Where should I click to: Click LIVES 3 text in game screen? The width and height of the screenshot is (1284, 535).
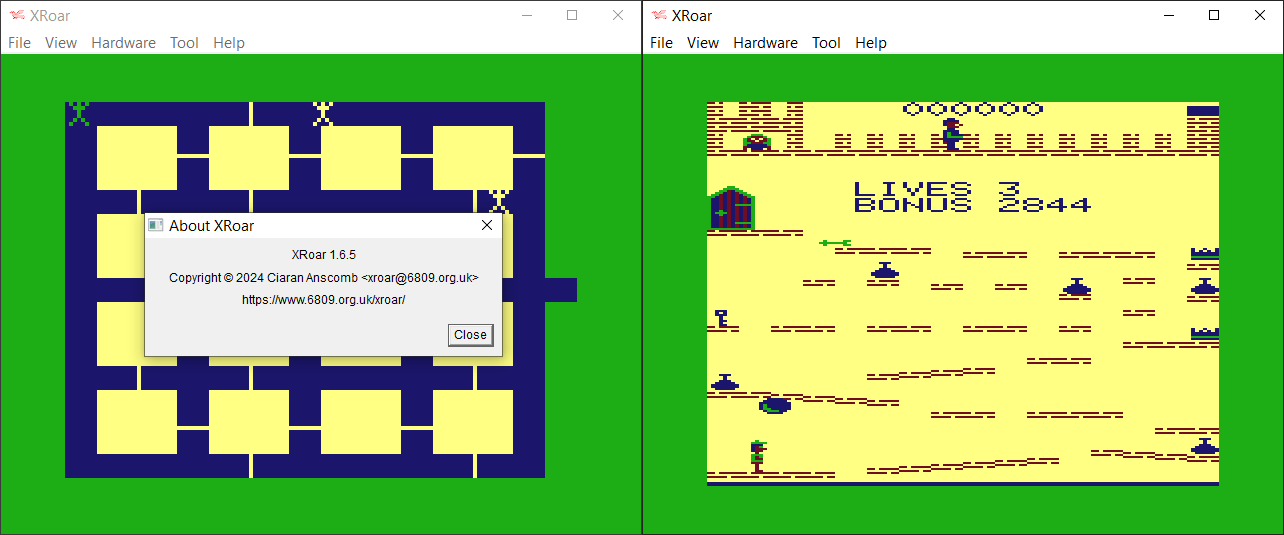936,188
